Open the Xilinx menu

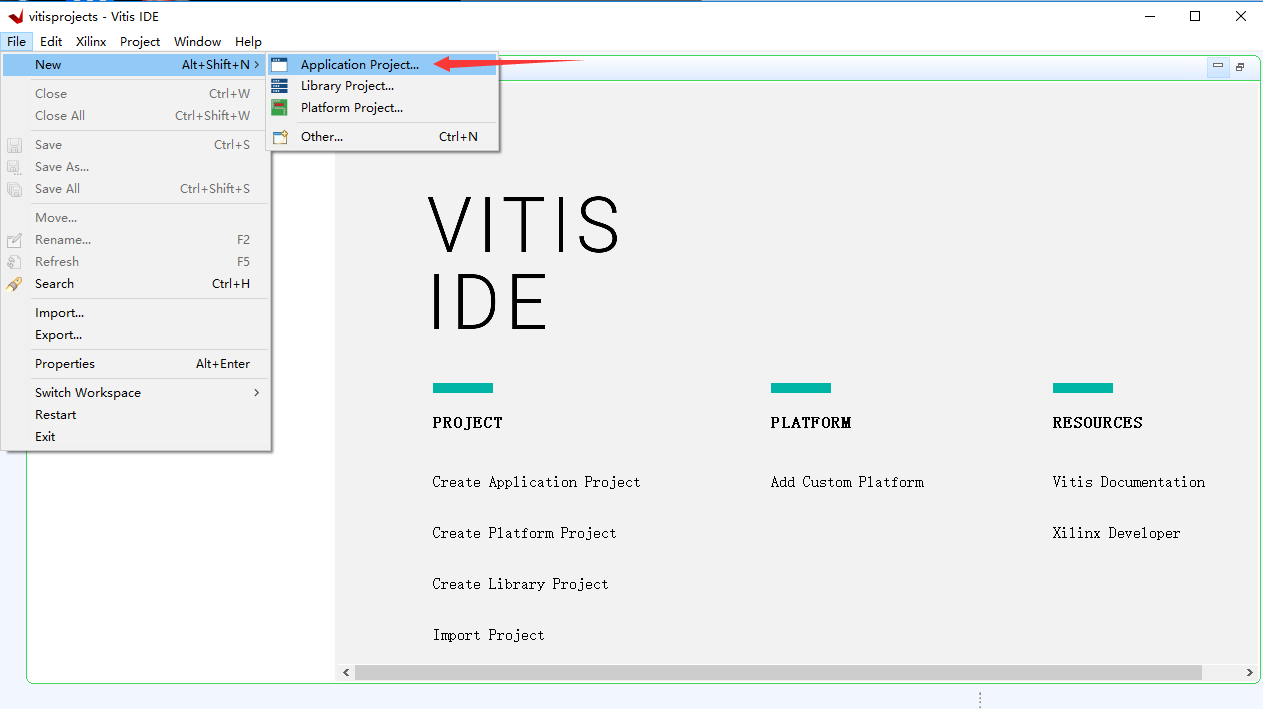(90, 42)
